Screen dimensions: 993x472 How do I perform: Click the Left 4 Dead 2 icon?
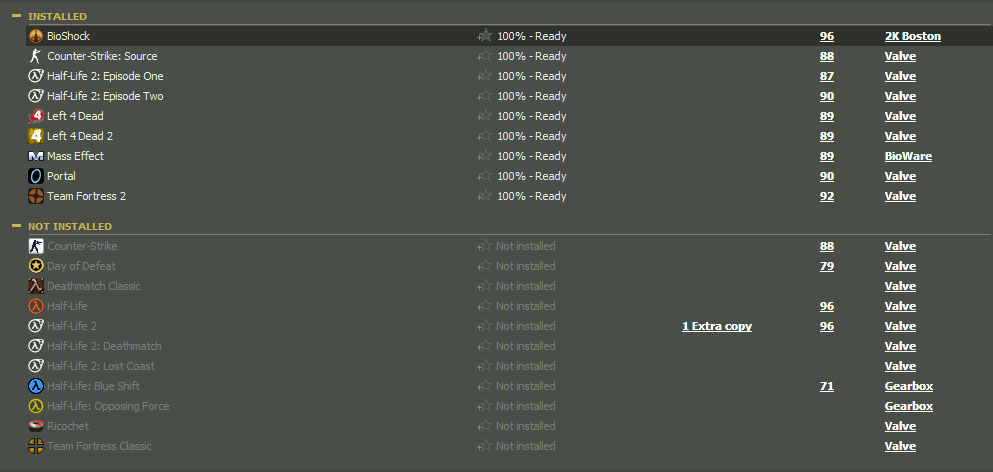click(36, 136)
